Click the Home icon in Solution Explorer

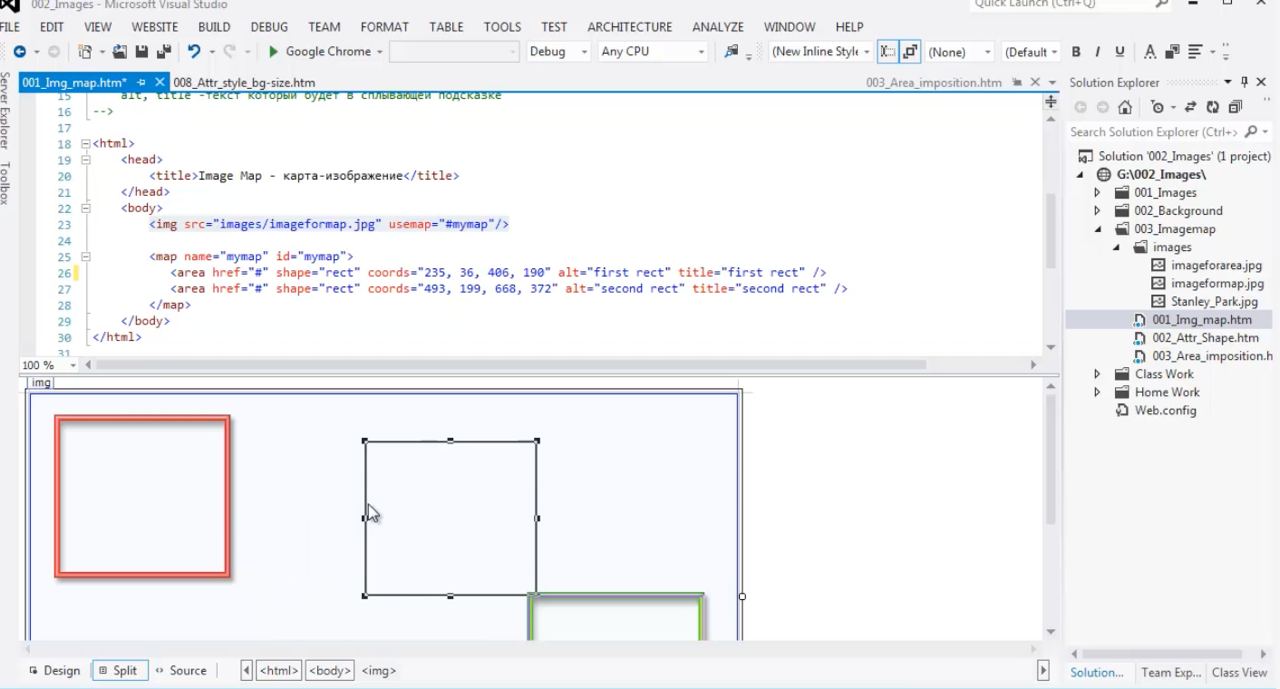pyautogui.click(x=1125, y=107)
